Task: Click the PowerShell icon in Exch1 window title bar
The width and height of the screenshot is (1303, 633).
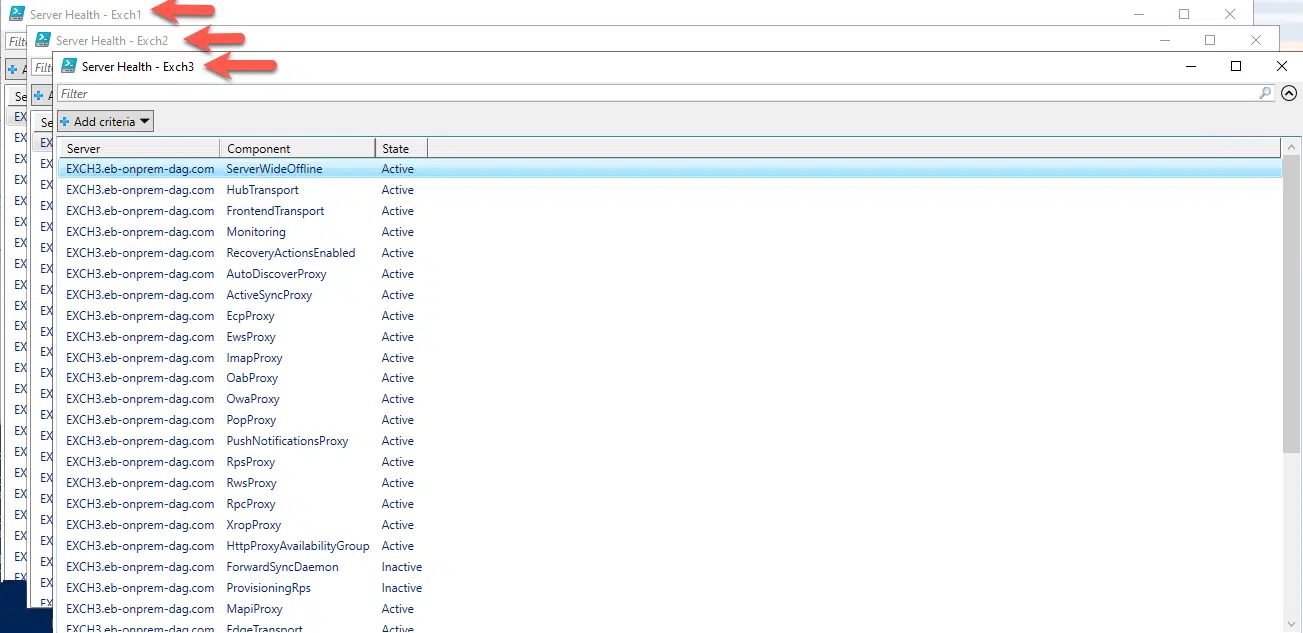Action: coord(17,14)
